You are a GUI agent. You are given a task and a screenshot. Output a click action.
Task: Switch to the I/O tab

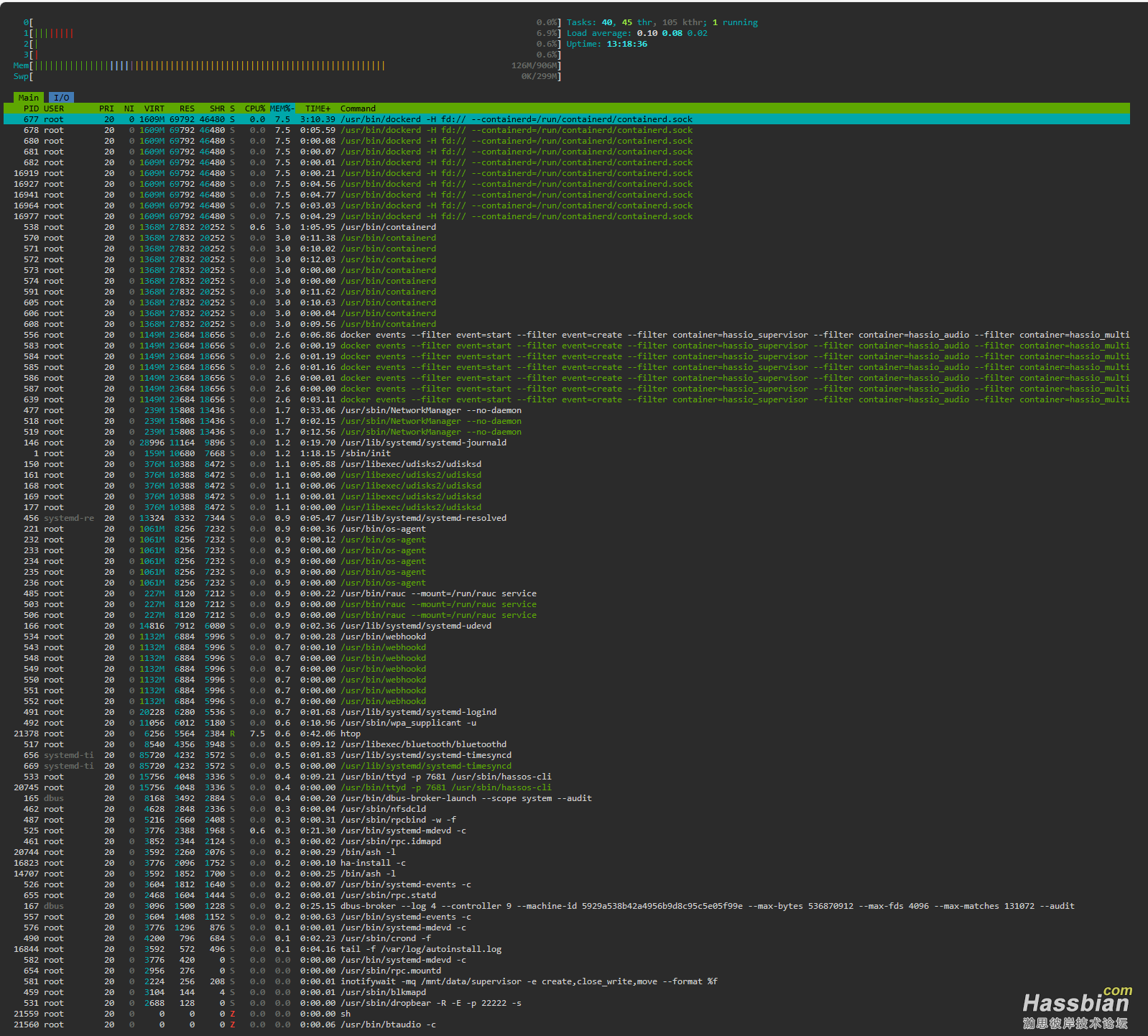62,98
